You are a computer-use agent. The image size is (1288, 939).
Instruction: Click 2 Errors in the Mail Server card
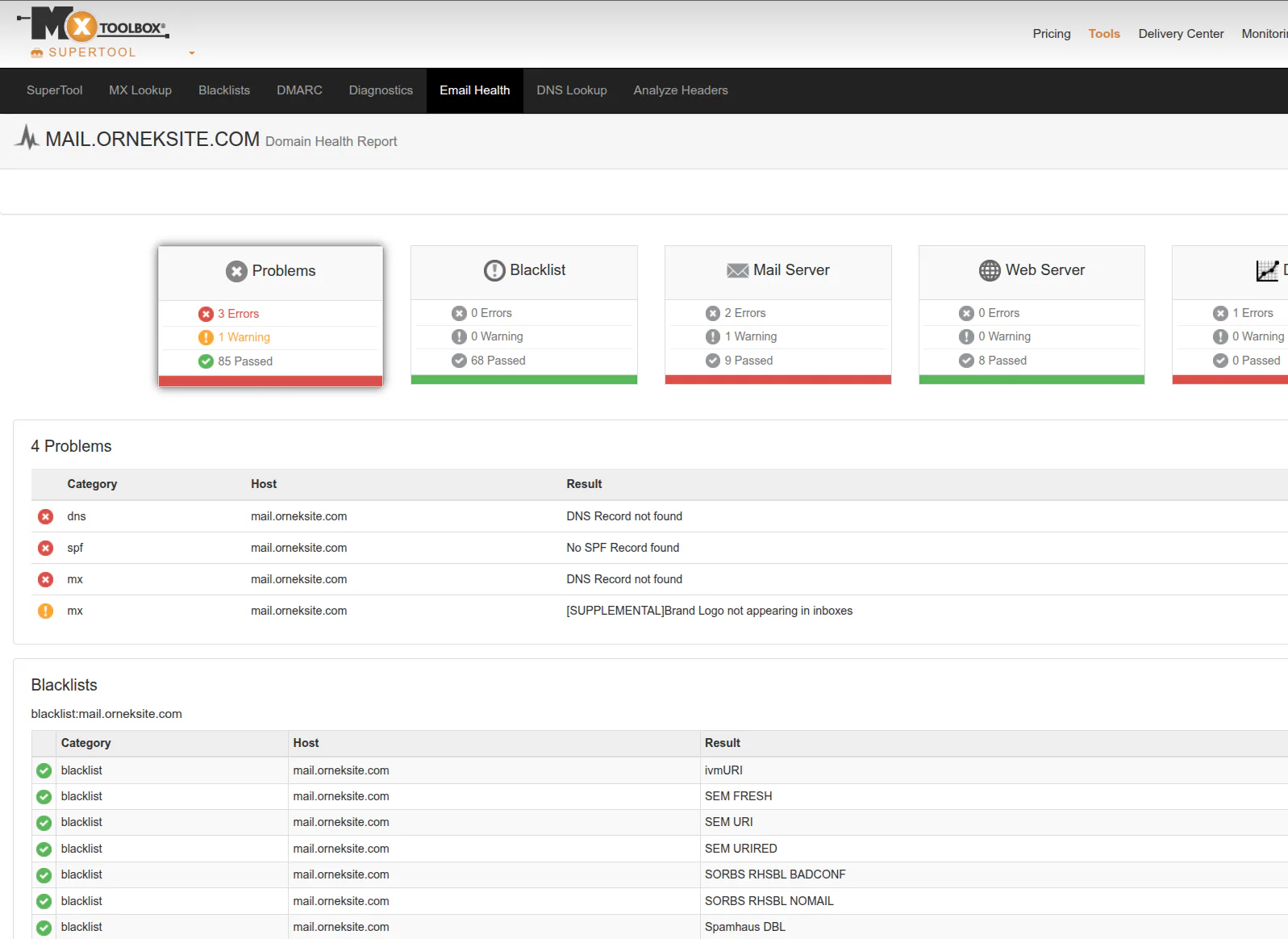pyautogui.click(x=745, y=313)
